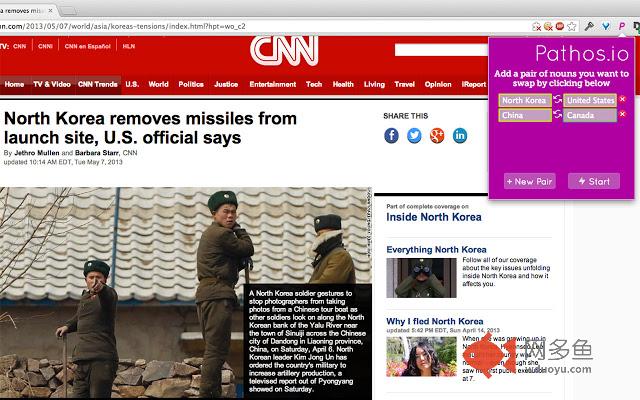Swap China and Canada nouns

tap(558, 114)
